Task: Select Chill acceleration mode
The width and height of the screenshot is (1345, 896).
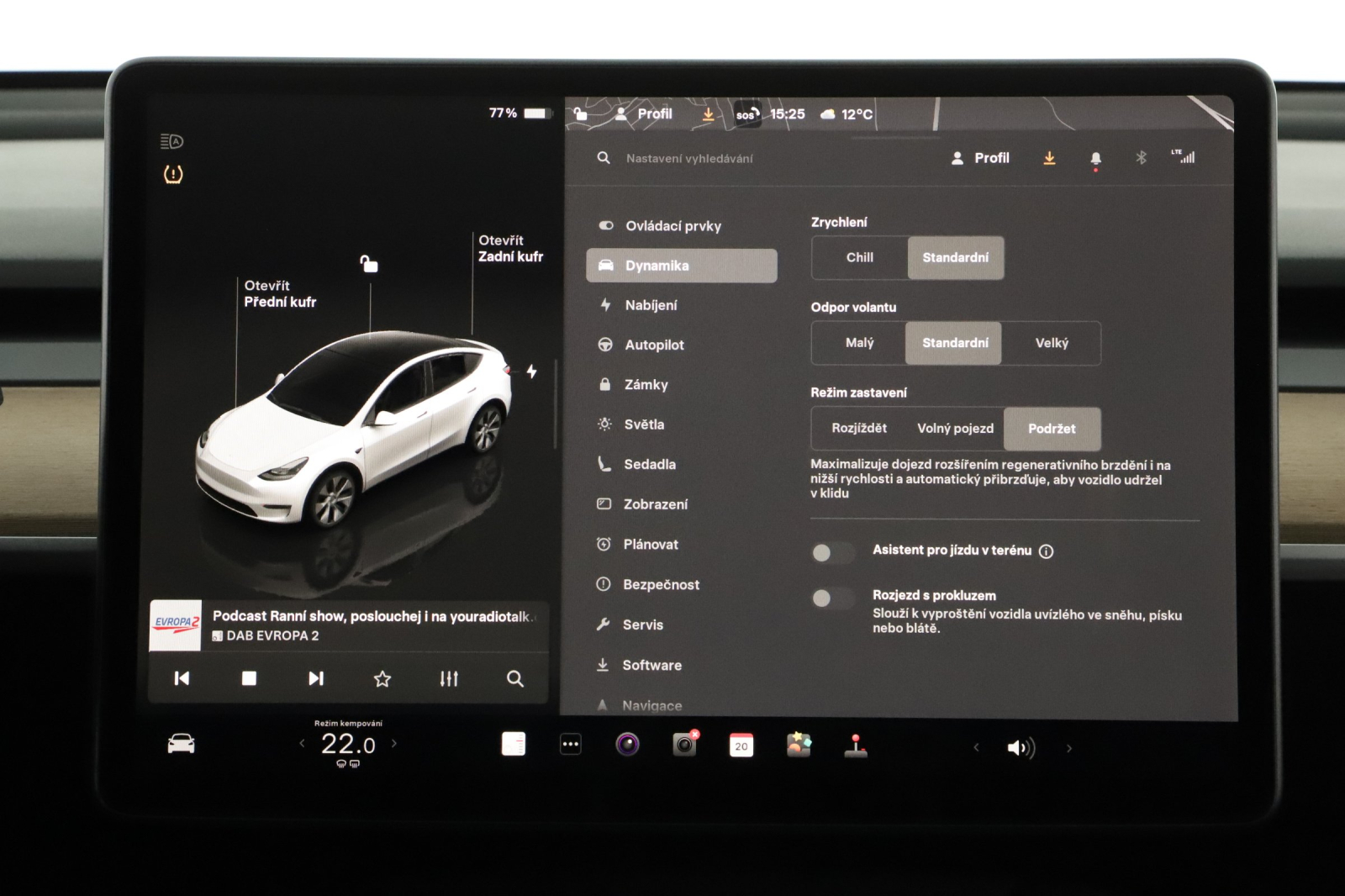Action: [x=858, y=258]
